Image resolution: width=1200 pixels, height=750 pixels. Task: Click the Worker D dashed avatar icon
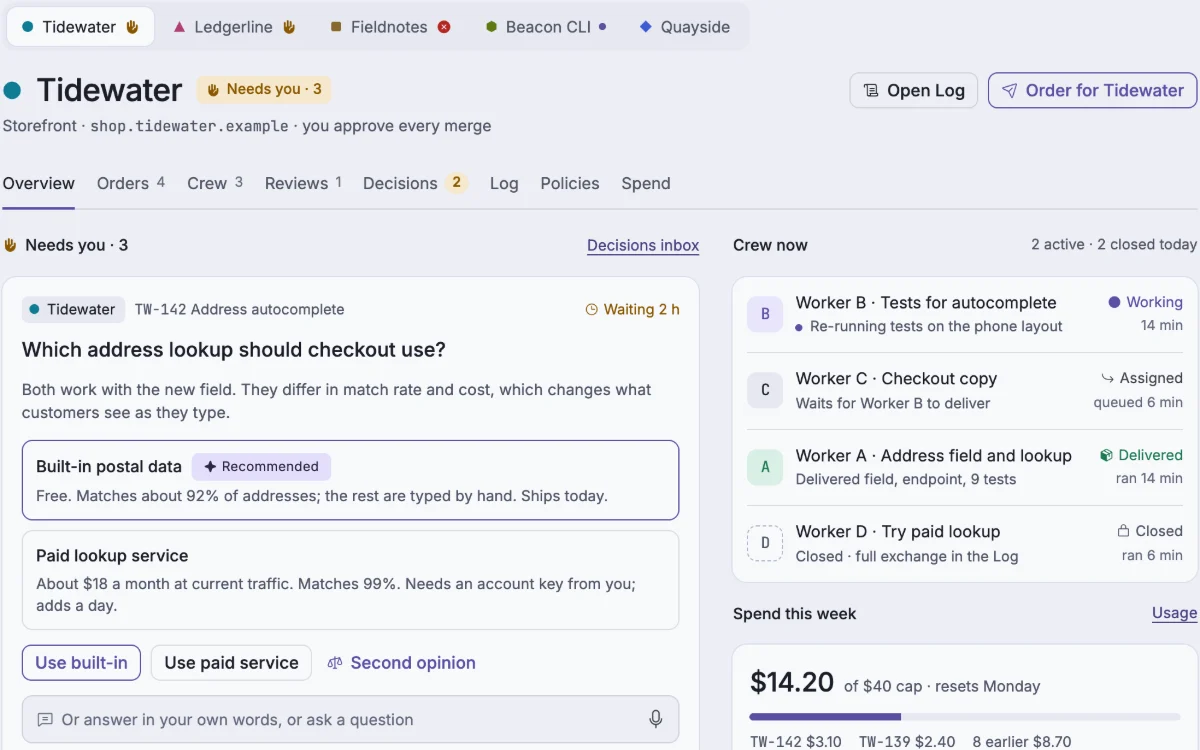pyautogui.click(x=765, y=543)
